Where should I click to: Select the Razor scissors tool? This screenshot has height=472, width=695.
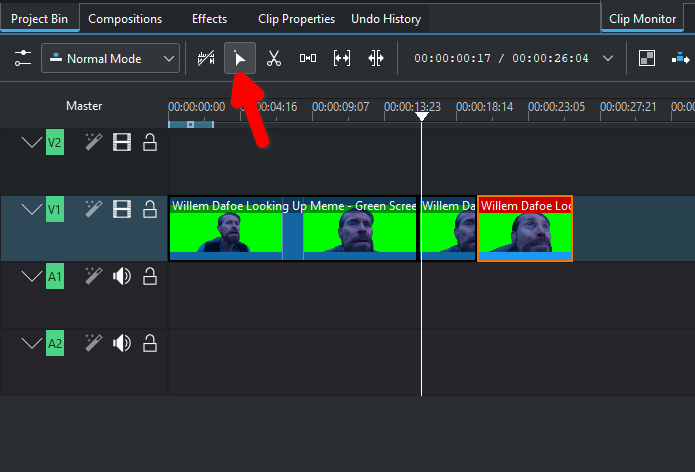pos(274,58)
